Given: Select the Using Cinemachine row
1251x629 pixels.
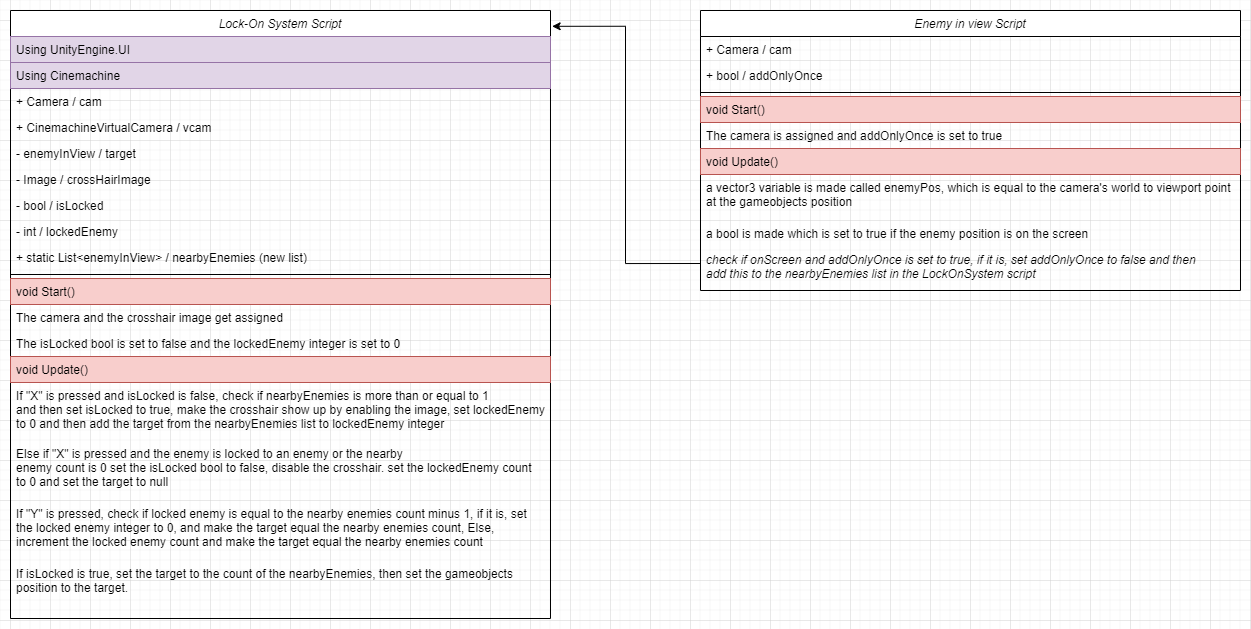Looking at the screenshot, I should click(x=280, y=75).
